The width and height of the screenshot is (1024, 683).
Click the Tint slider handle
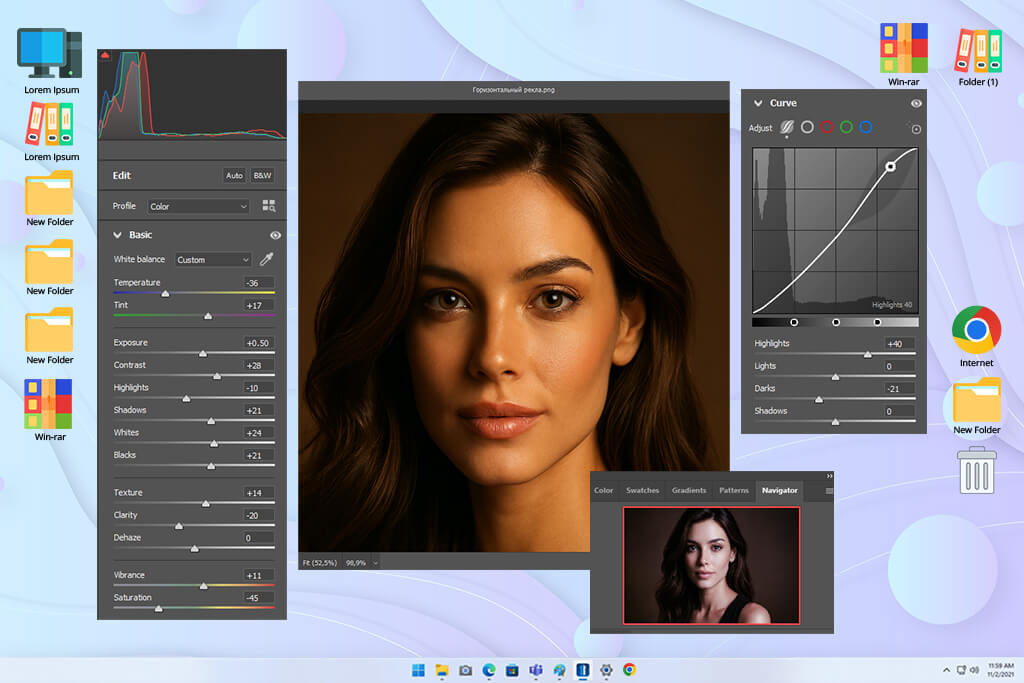208,316
